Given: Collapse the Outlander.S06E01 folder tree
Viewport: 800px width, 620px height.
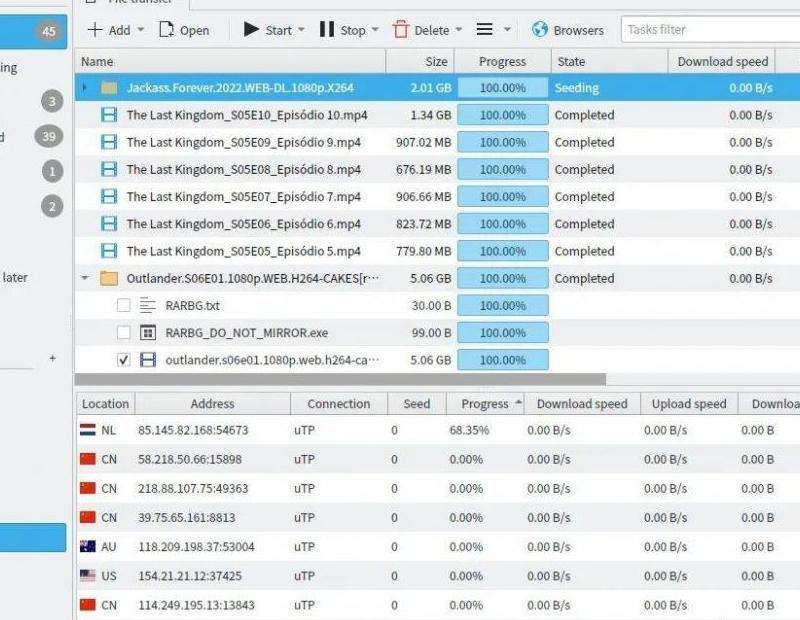Looking at the screenshot, I should tap(85, 279).
